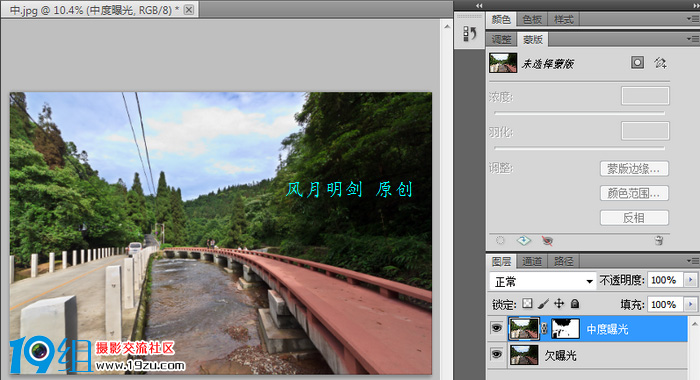This screenshot has height=380, width=700.
Task: Open the masks panel flyout menu
Action: click(693, 39)
